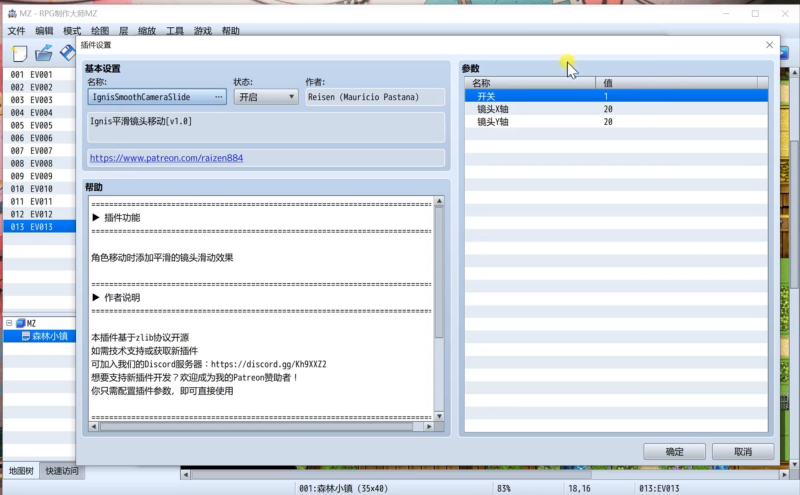
Task: Select the 镜头X轴 parameter row
Action: pyautogui.click(x=616, y=109)
